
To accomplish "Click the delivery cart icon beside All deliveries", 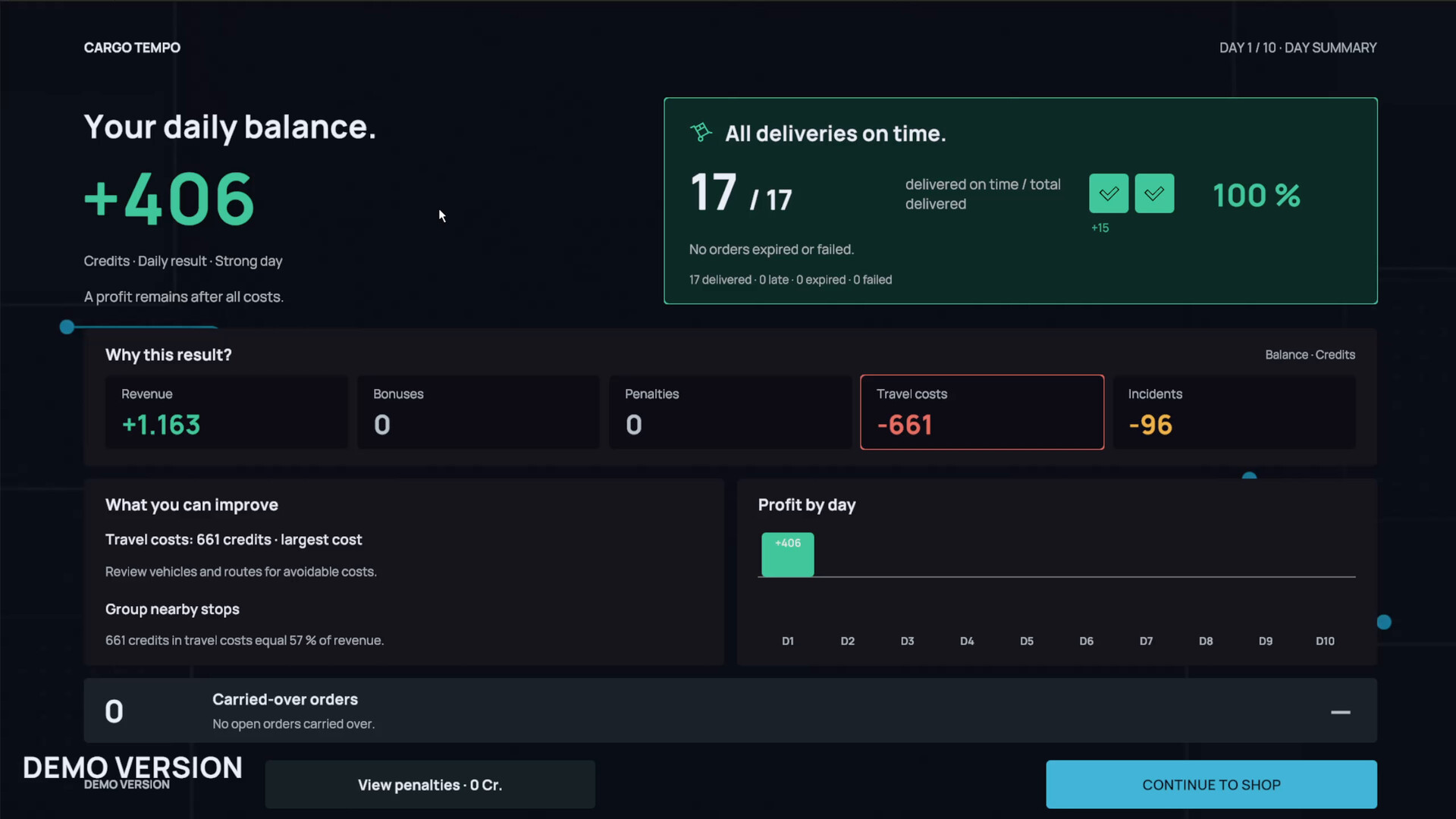I will click(701, 132).
